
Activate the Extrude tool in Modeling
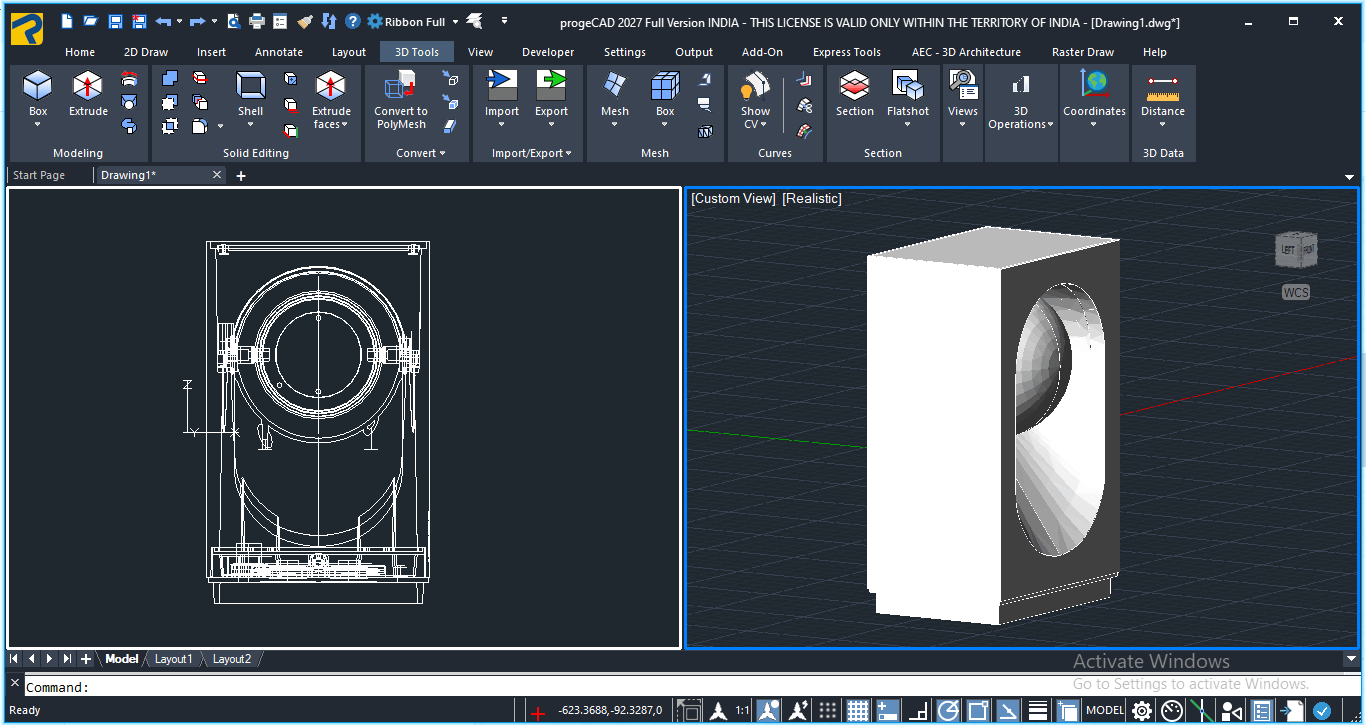(x=88, y=87)
